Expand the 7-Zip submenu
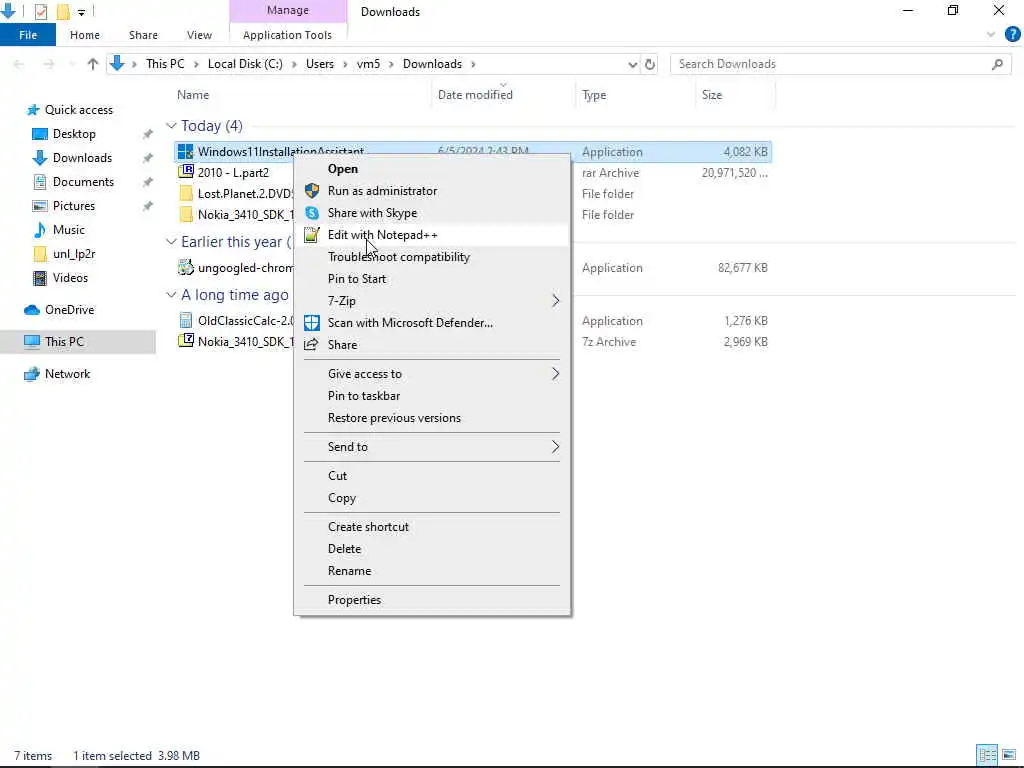This screenshot has height=768, width=1024. tap(556, 301)
